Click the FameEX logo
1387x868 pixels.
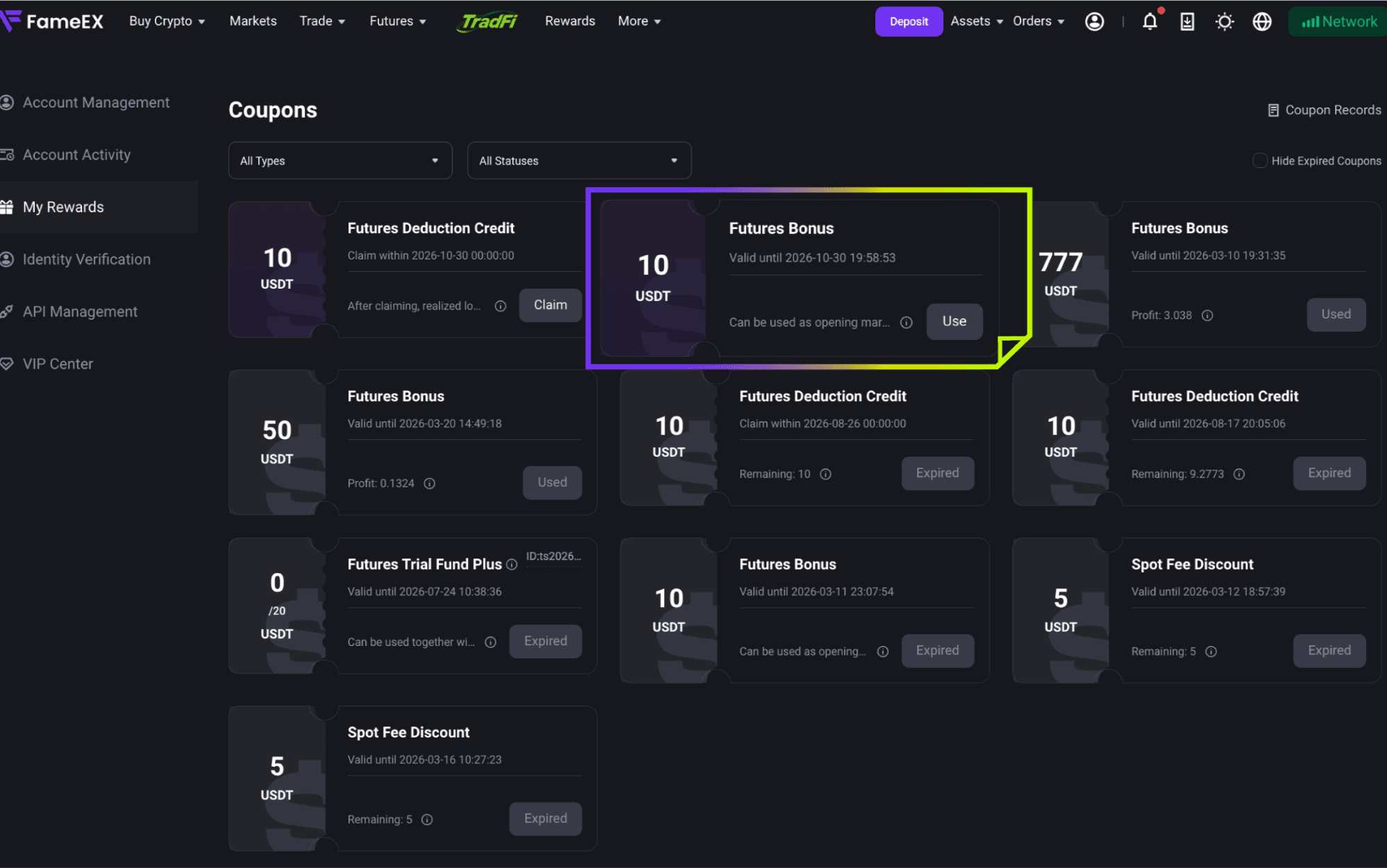coord(52,22)
